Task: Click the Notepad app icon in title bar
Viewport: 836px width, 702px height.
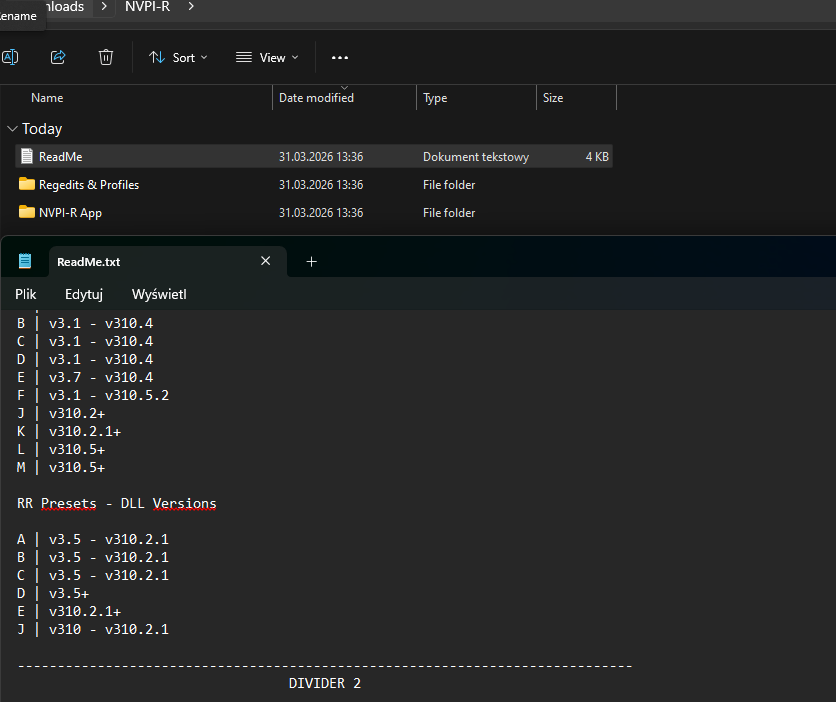Action: pos(25,261)
